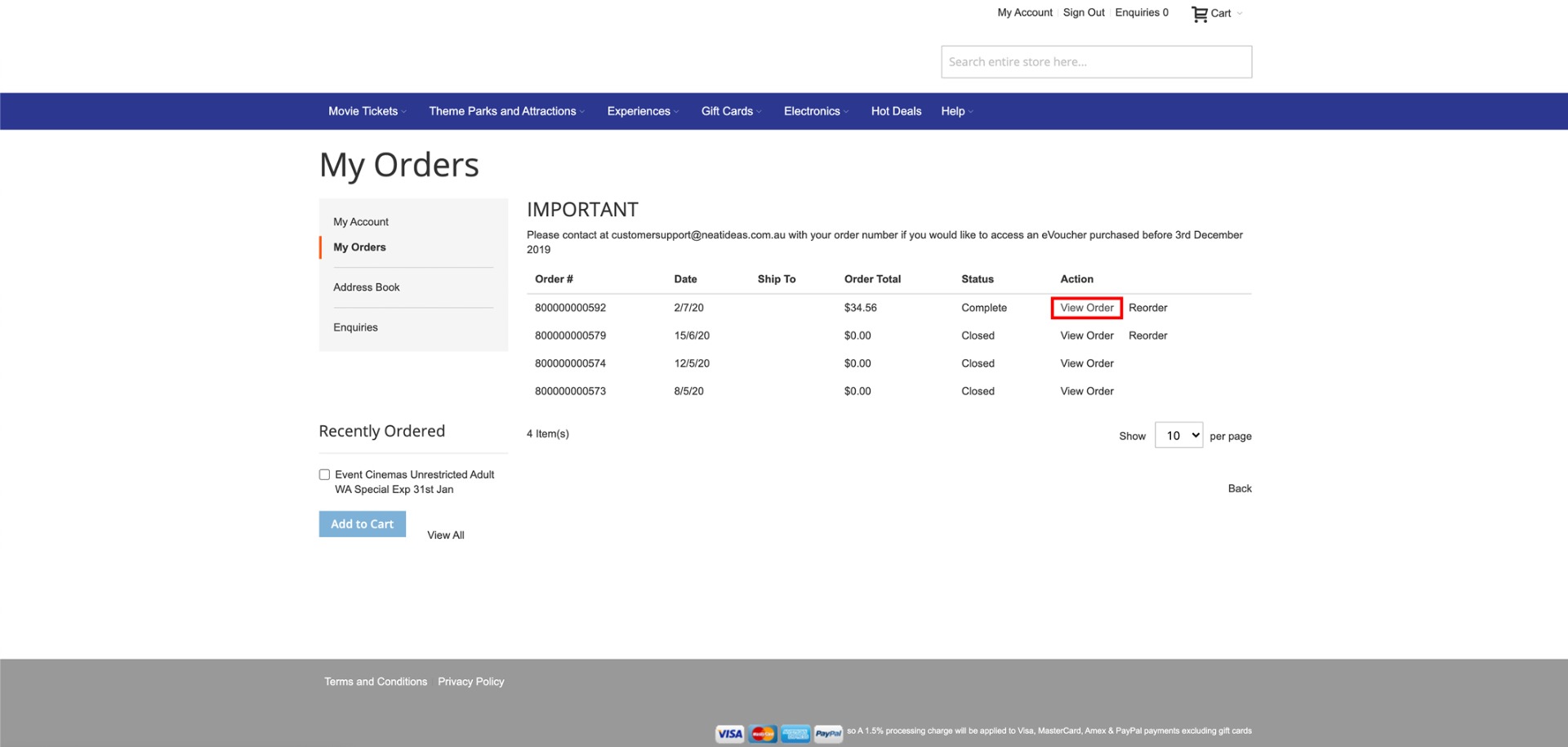
Task: Click the Recently Ordered heading
Action: pos(381,431)
